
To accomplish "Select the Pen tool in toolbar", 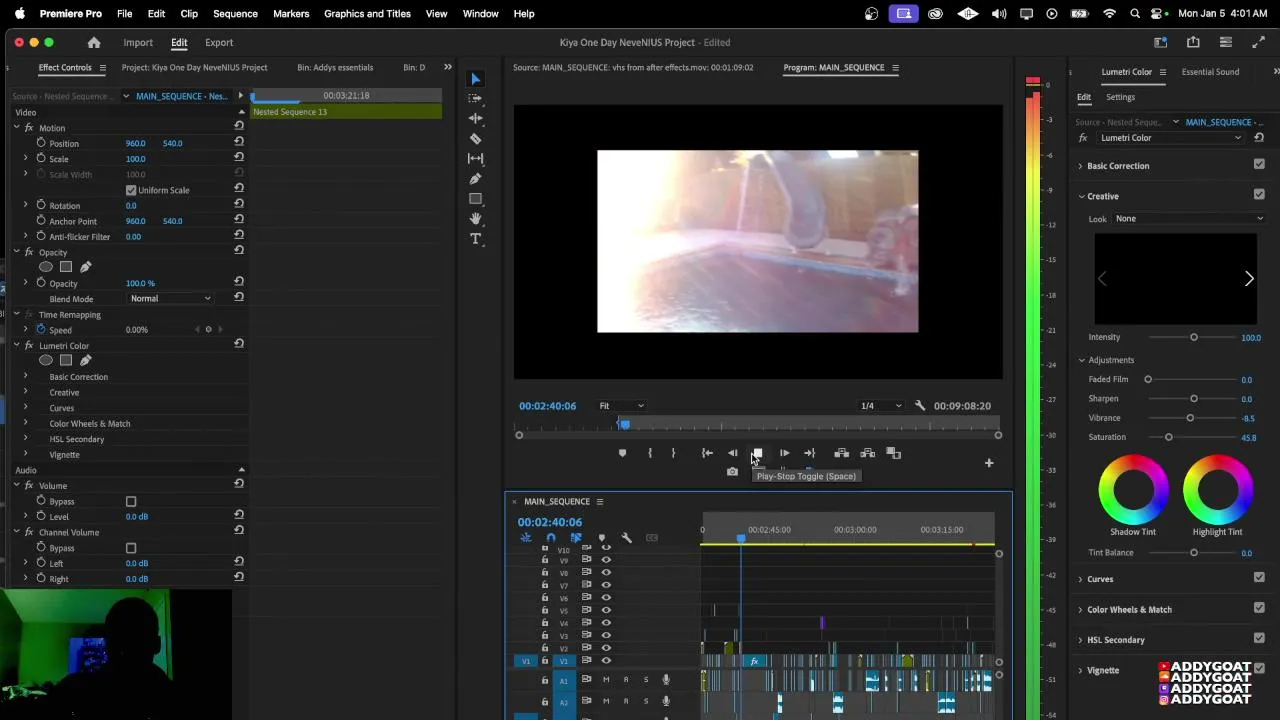I will pos(476,179).
